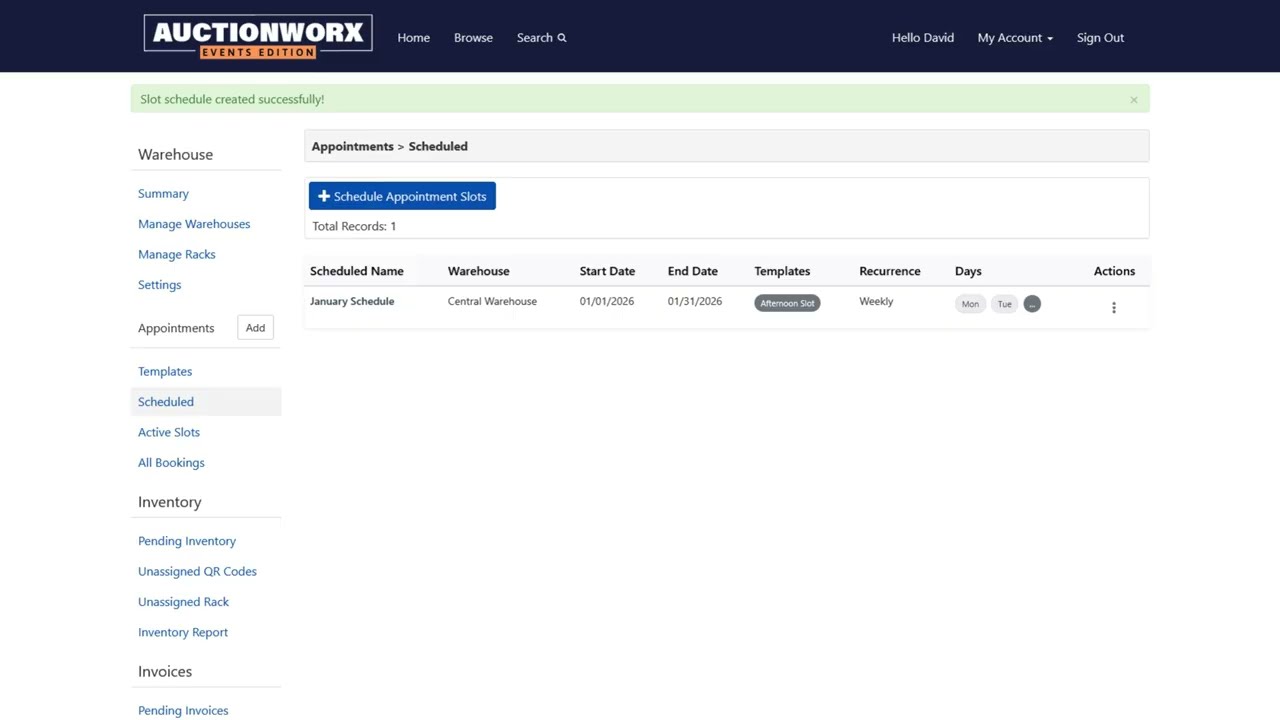This screenshot has width=1280, height=720.
Task: Click the Appointments > Scheduled breadcrumb
Action: click(x=389, y=146)
